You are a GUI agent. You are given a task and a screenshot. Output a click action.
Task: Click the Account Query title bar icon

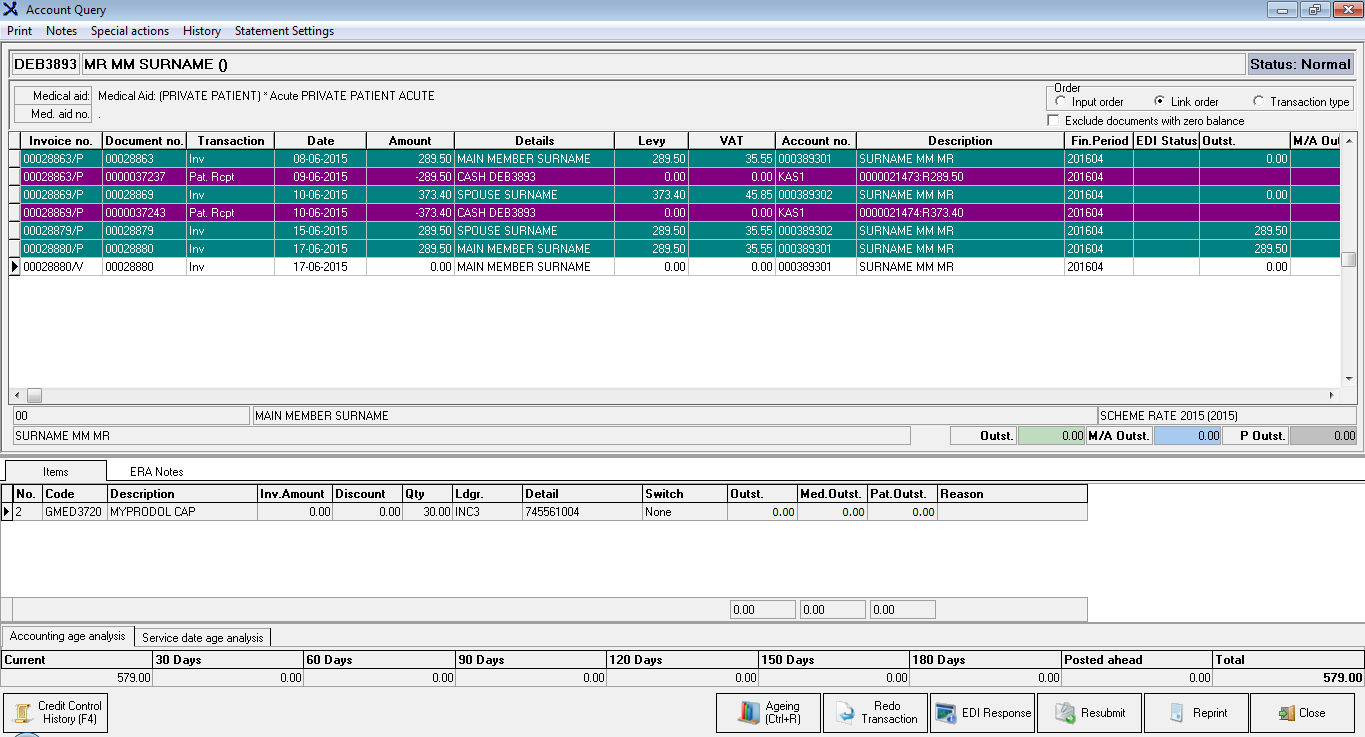pyautogui.click(x=11, y=10)
